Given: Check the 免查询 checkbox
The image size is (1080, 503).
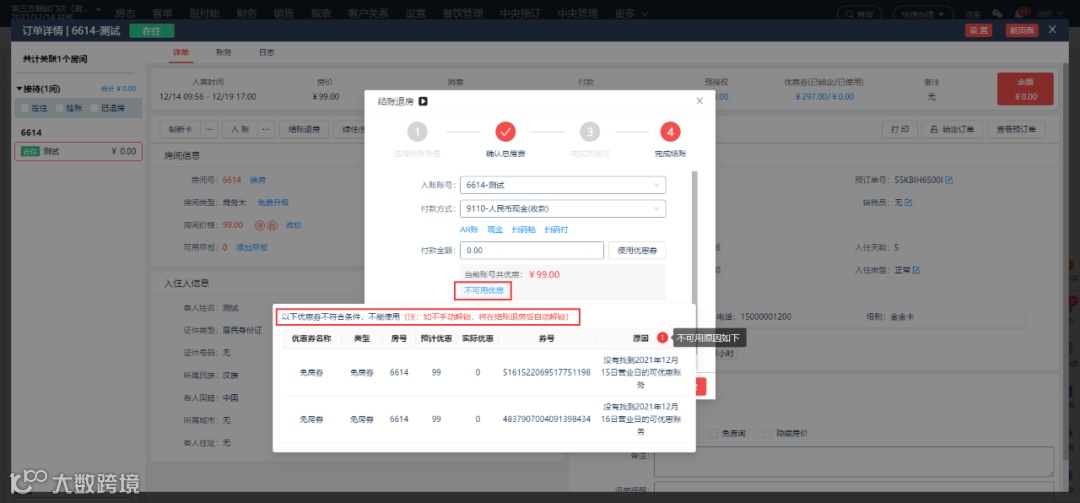Looking at the screenshot, I should [713, 433].
